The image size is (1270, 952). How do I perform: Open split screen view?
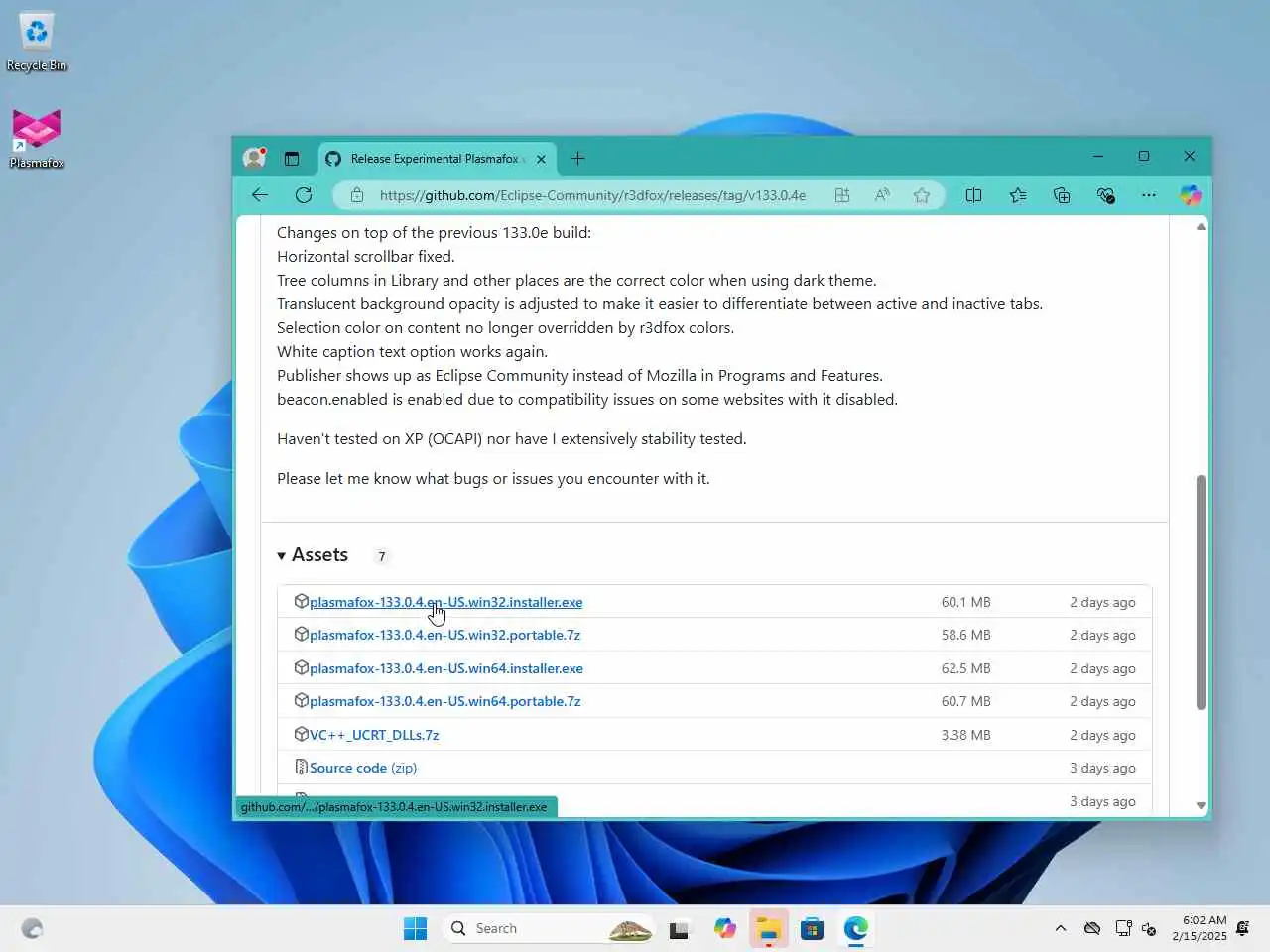click(973, 195)
